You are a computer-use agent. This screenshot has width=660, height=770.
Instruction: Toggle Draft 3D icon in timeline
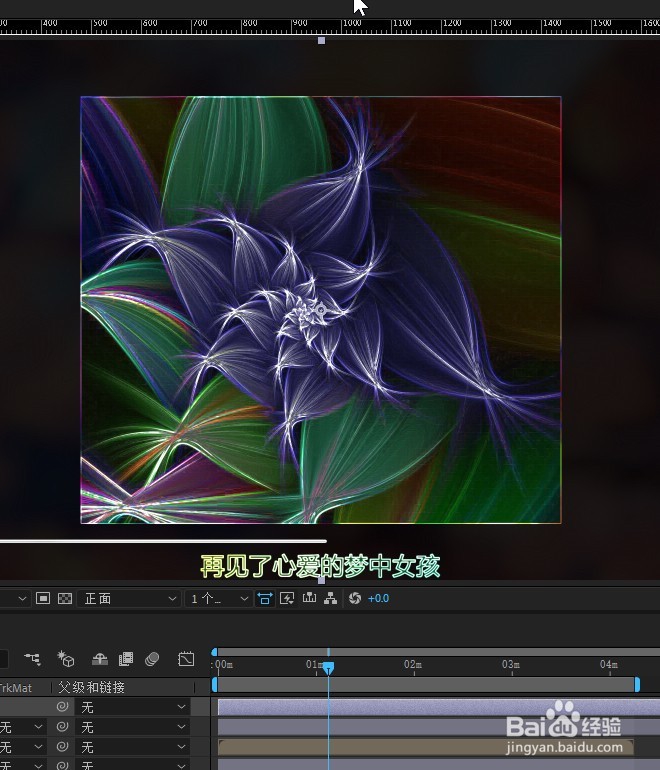pyautogui.click(x=66, y=659)
